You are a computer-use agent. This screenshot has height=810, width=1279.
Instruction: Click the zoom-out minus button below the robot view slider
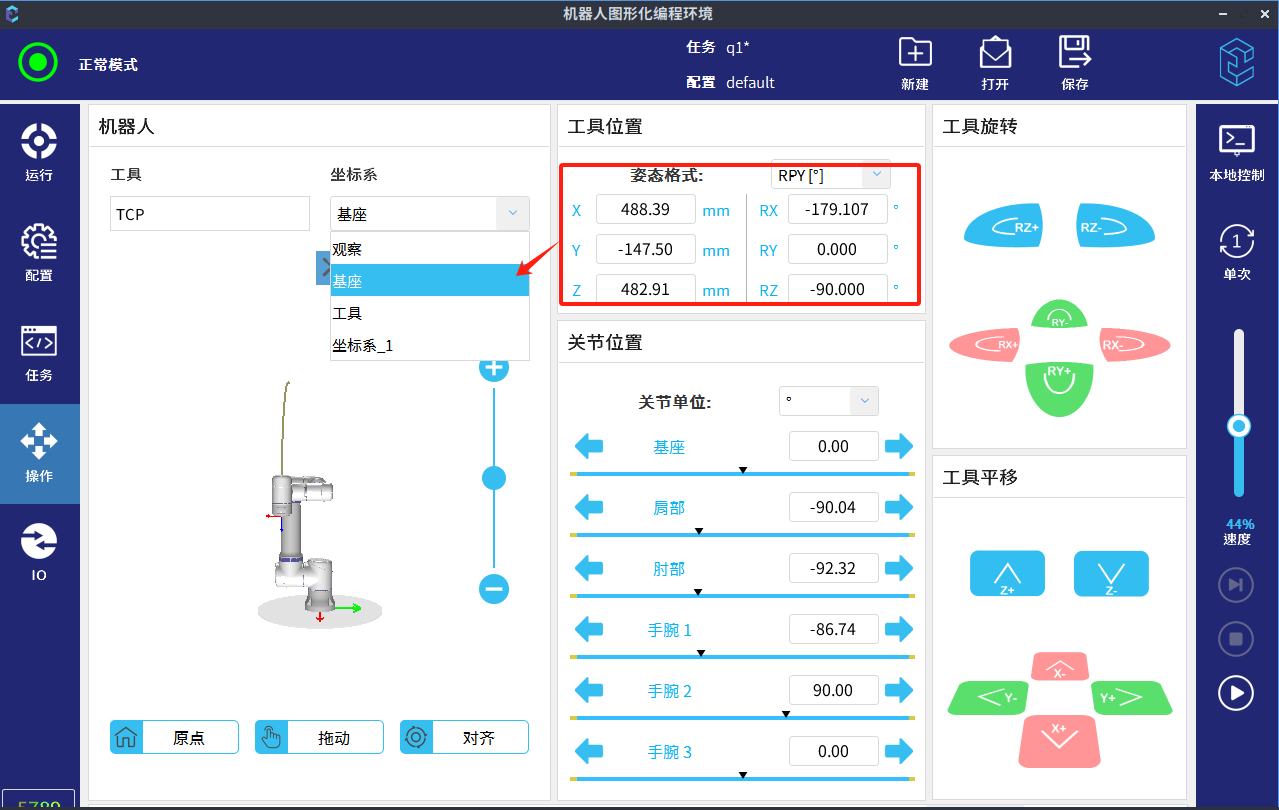[494, 588]
